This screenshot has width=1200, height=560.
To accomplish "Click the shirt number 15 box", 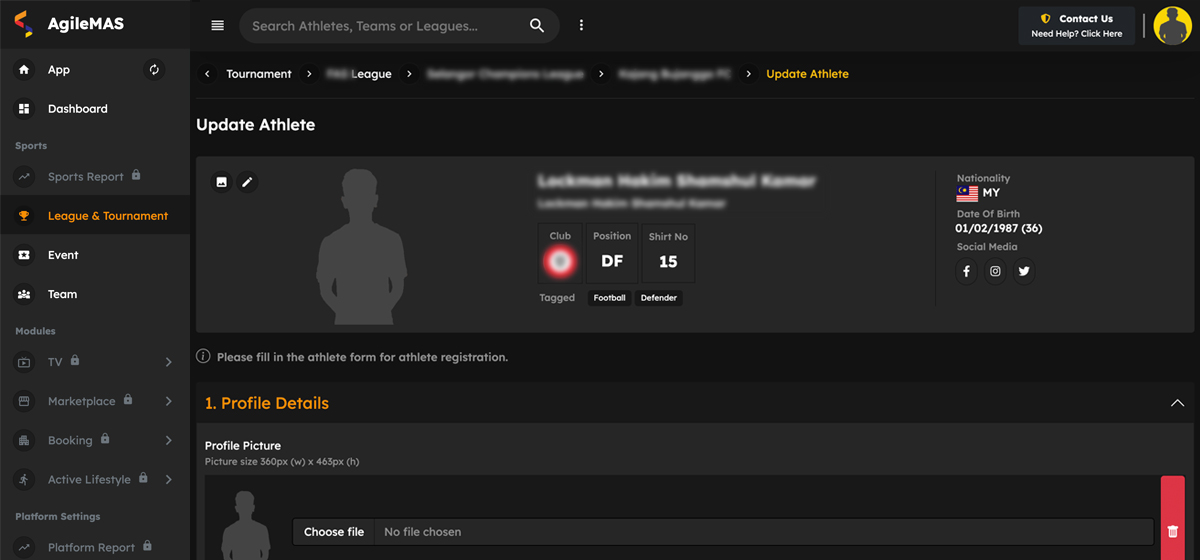I will [668, 253].
